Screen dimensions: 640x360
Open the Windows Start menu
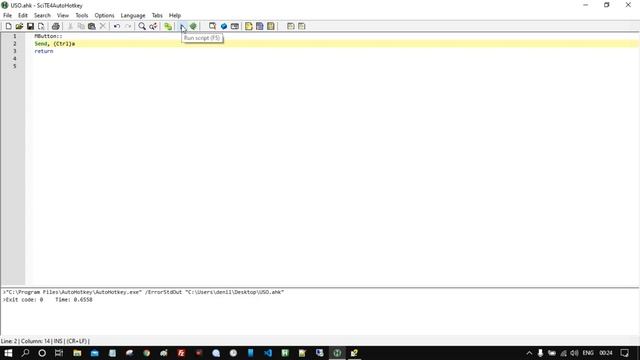pyautogui.click(x=8, y=353)
